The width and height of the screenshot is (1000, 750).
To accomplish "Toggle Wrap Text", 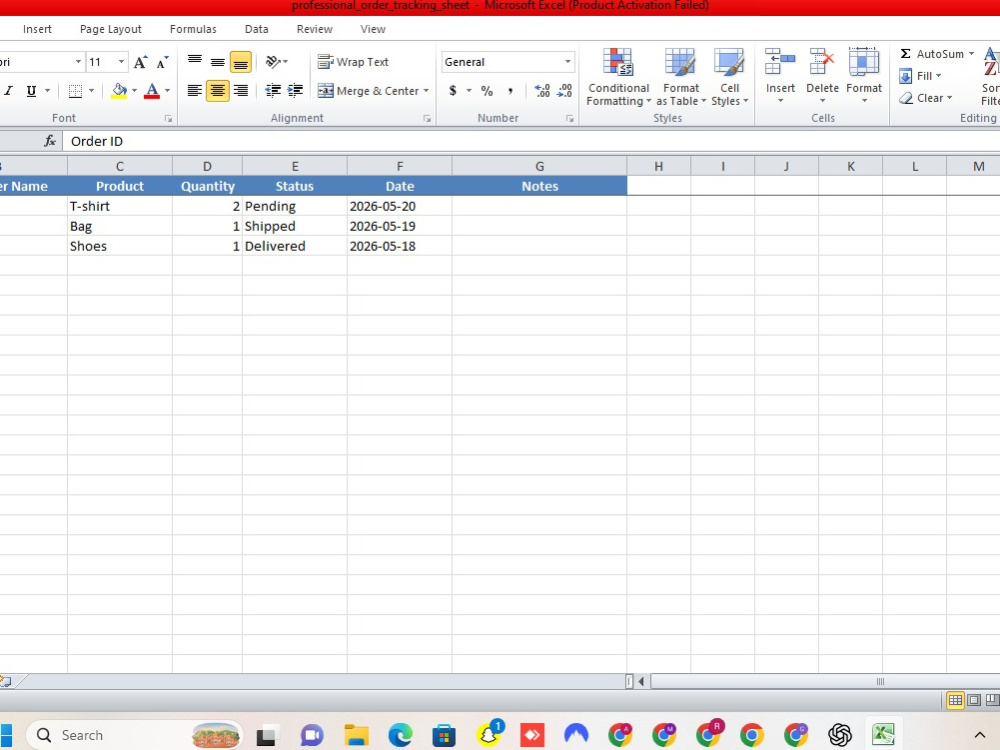I will (x=353, y=62).
